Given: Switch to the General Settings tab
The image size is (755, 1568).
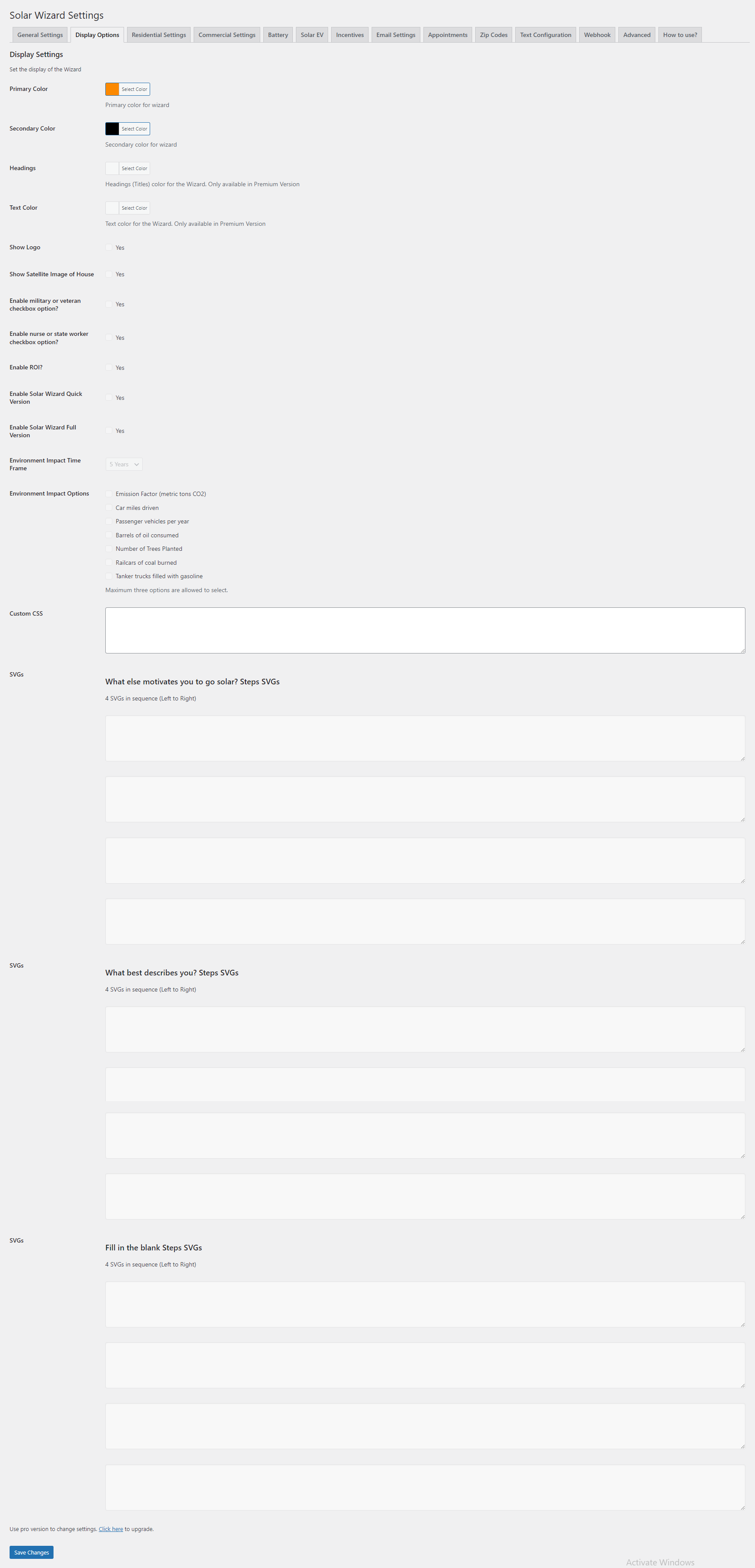Looking at the screenshot, I should tap(40, 35).
